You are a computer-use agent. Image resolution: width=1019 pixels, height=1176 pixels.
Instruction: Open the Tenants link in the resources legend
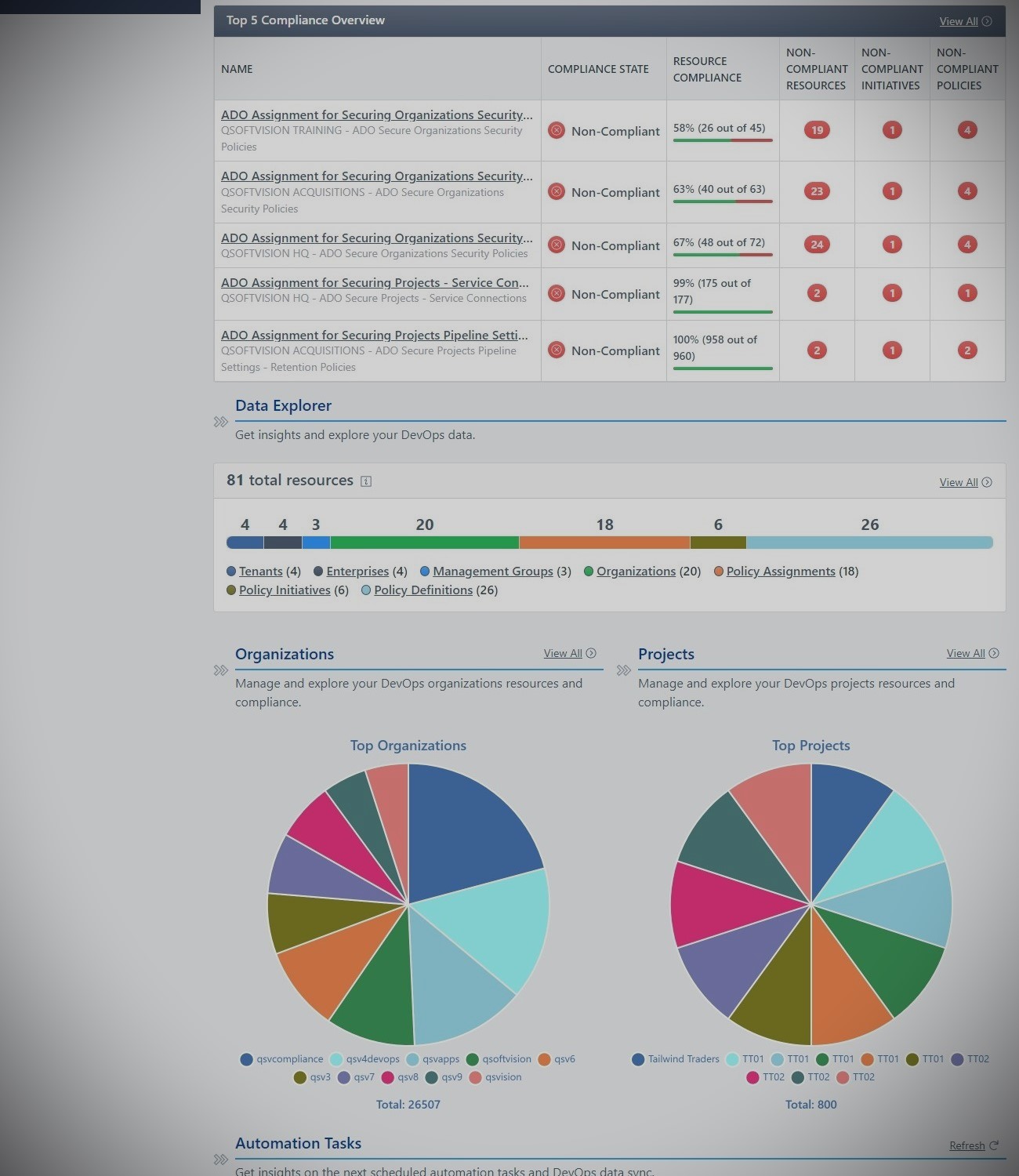tap(260, 572)
